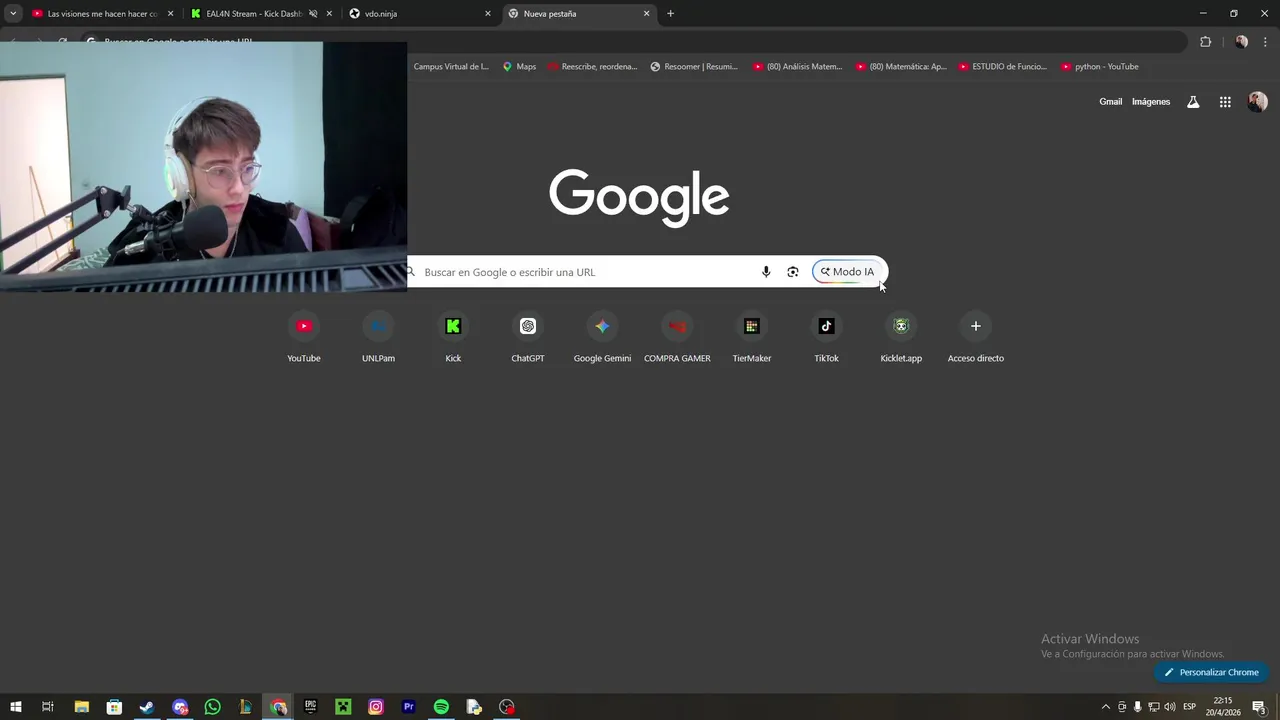The image size is (1280, 720).
Task: Open Instagram from the taskbar
Action: [x=376, y=707]
